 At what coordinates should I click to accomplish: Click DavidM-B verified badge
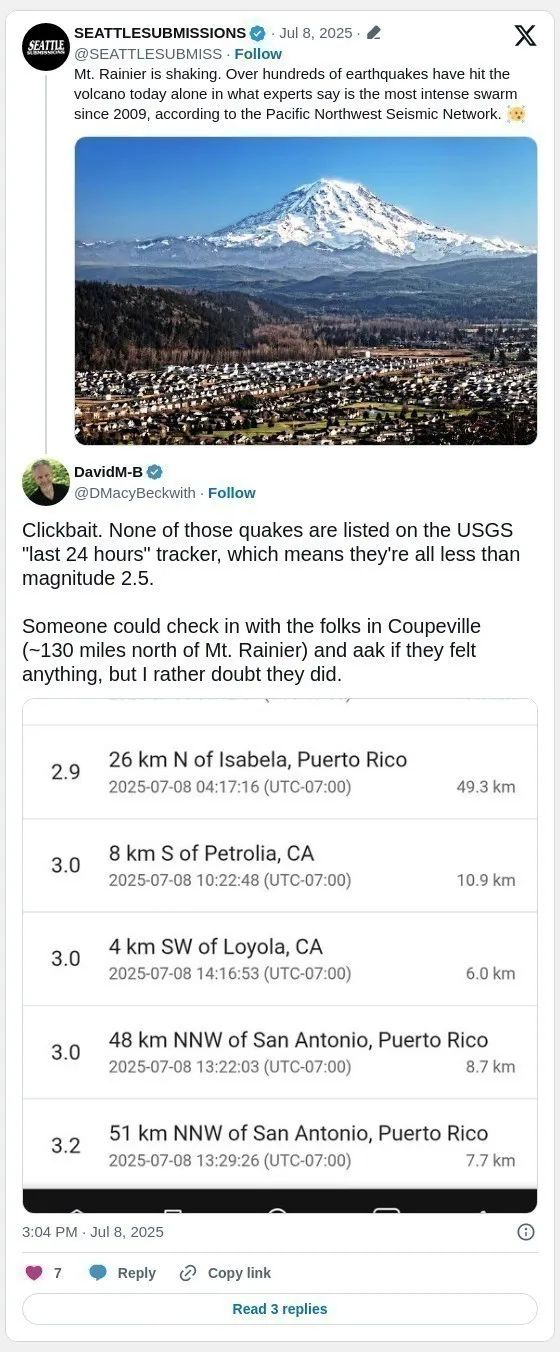pyautogui.click(x=155, y=472)
